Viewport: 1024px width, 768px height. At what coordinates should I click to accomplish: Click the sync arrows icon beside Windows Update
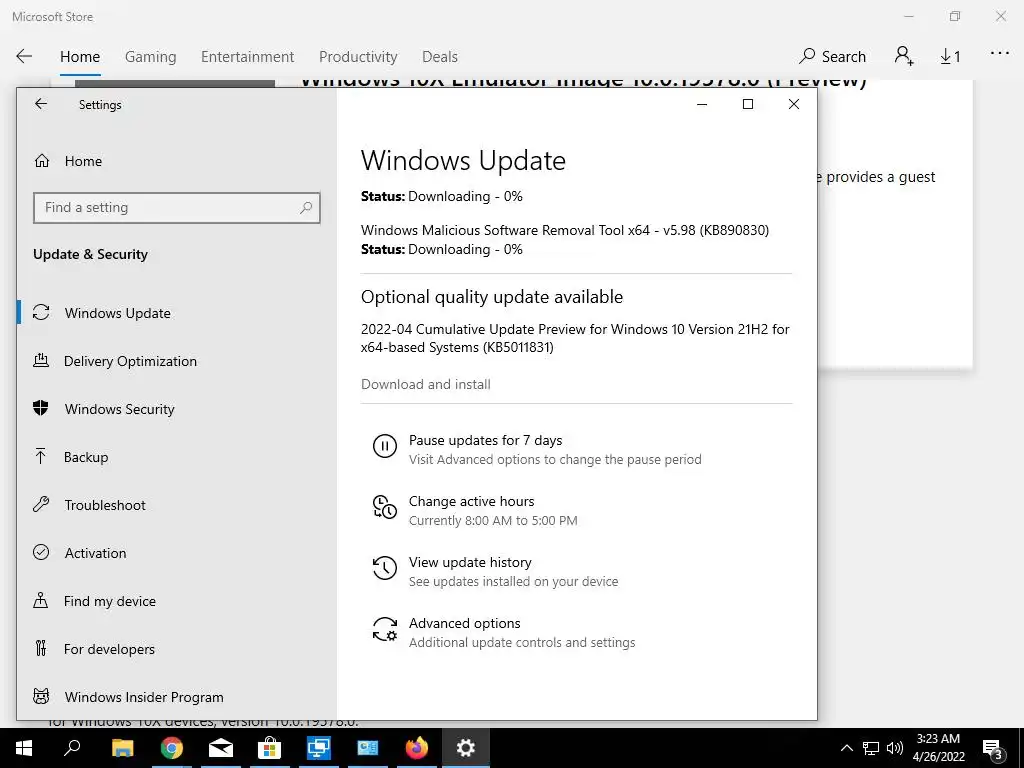click(x=41, y=312)
